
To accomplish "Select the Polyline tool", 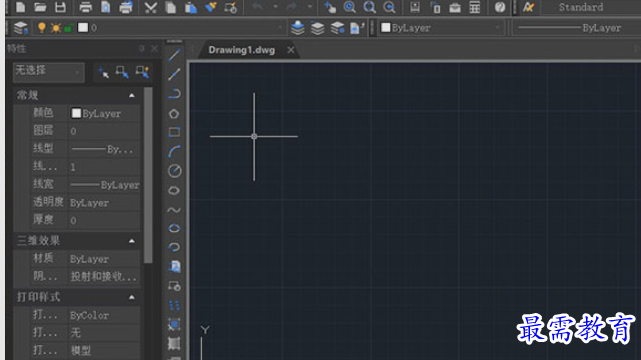I will 174,94.
